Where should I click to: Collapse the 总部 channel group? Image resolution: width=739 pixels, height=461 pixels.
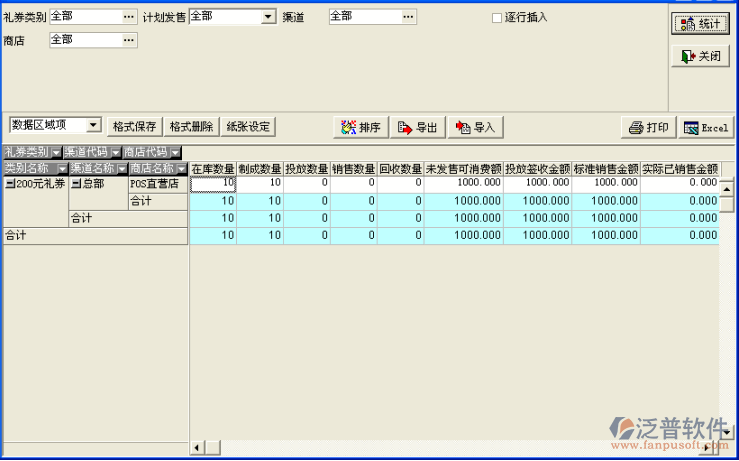(76, 184)
